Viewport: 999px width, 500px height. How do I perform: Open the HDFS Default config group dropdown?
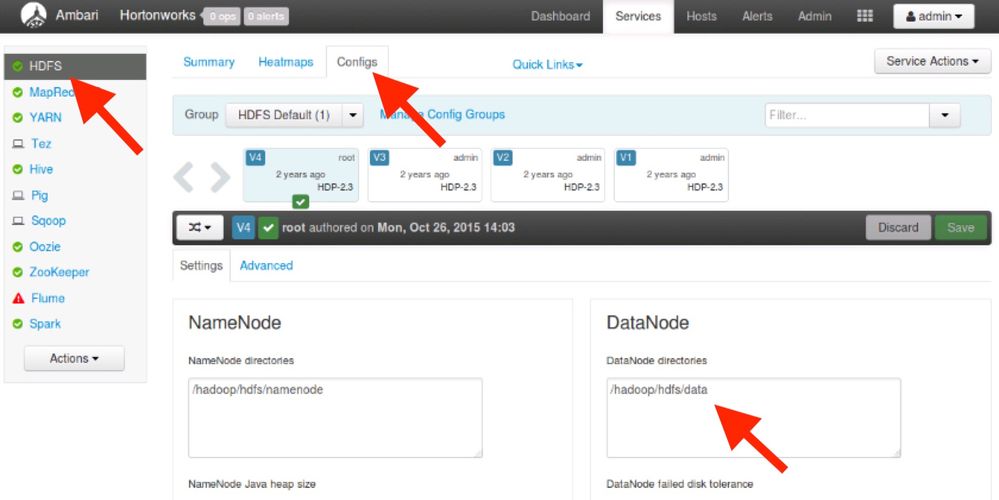pyautogui.click(x=352, y=115)
